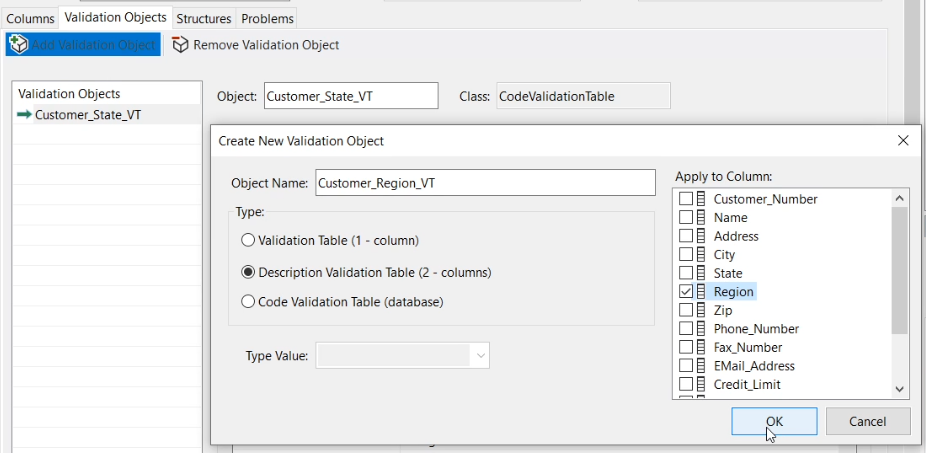Click the column icon beside Credit_Limit
The width and height of the screenshot is (926, 453).
pyautogui.click(x=701, y=384)
